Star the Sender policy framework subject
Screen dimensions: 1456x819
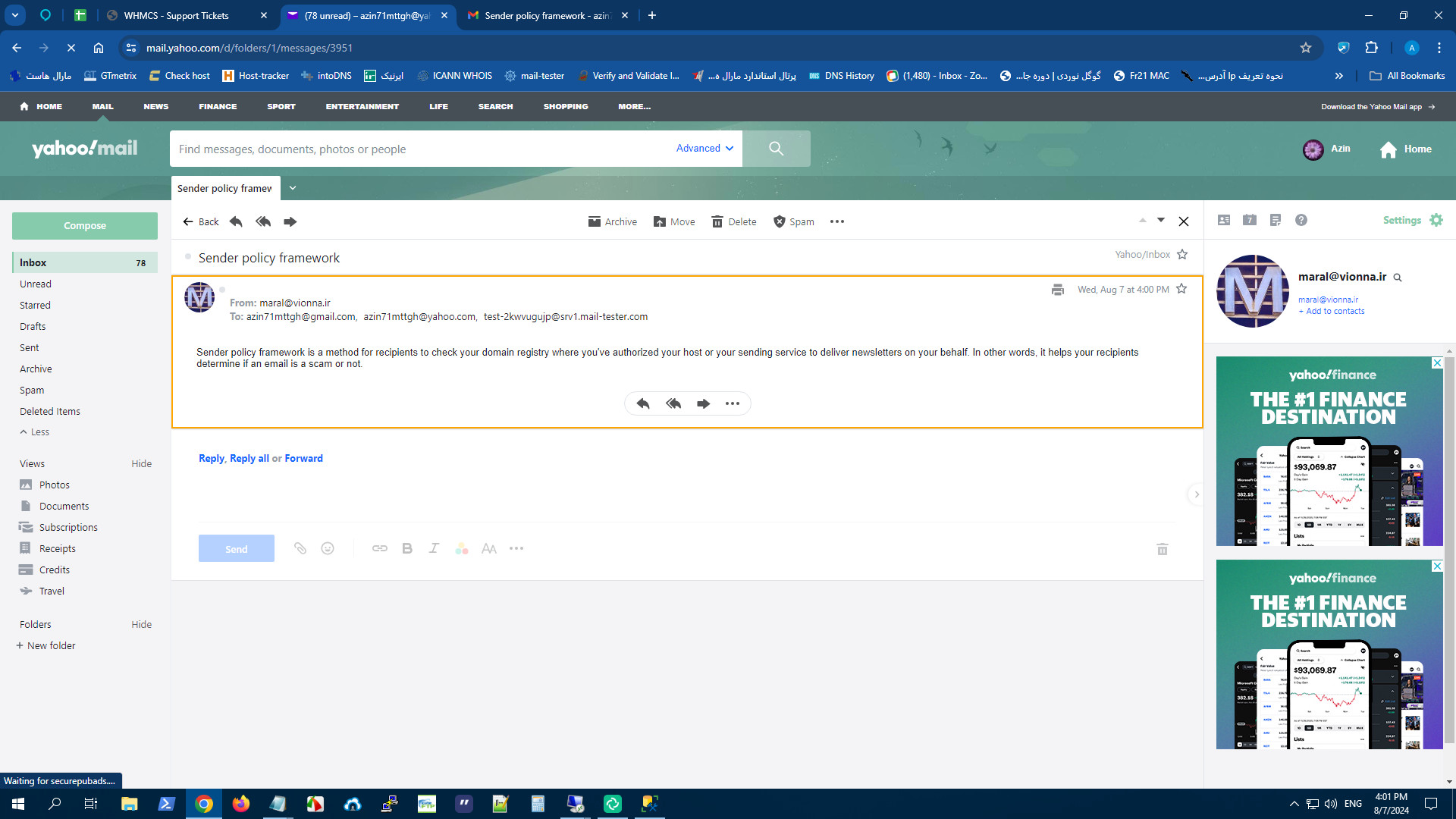pos(1182,255)
